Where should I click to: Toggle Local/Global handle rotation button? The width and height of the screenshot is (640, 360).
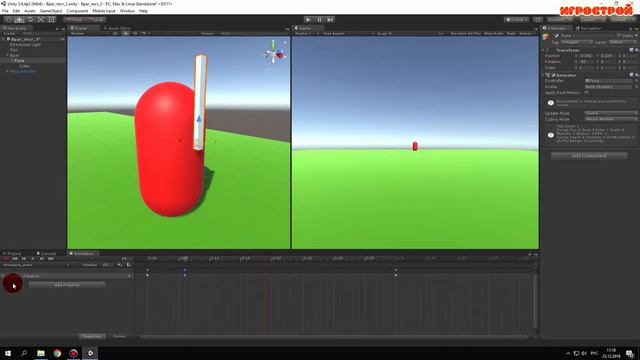pos(96,20)
